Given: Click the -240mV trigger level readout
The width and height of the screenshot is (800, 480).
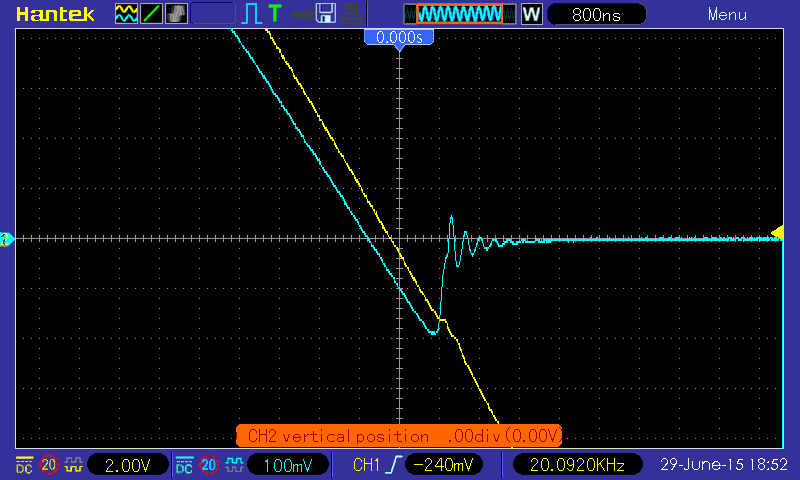Looking at the screenshot, I should (443, 465).
